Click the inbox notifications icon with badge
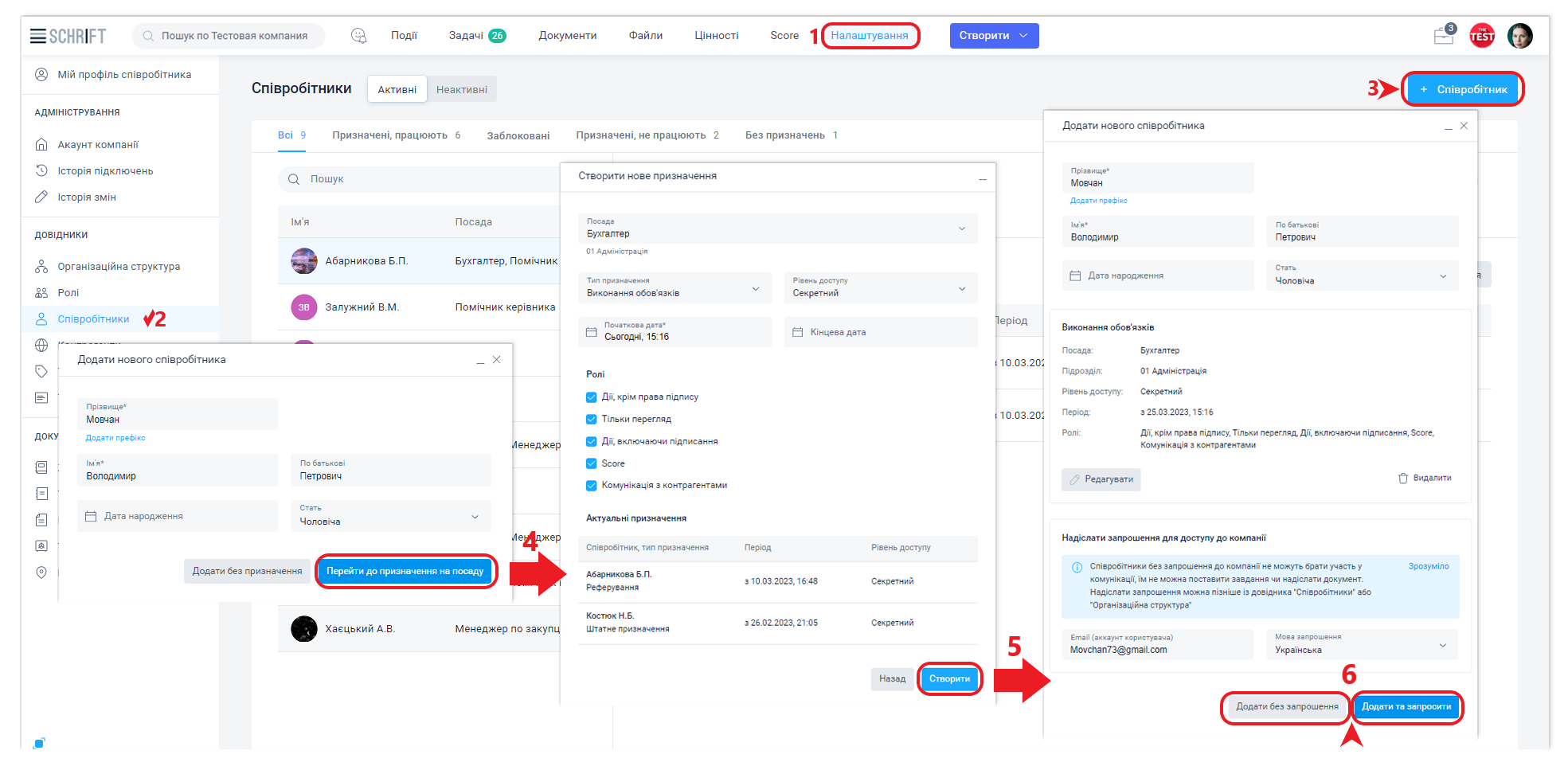 [x=1443, y=36]
